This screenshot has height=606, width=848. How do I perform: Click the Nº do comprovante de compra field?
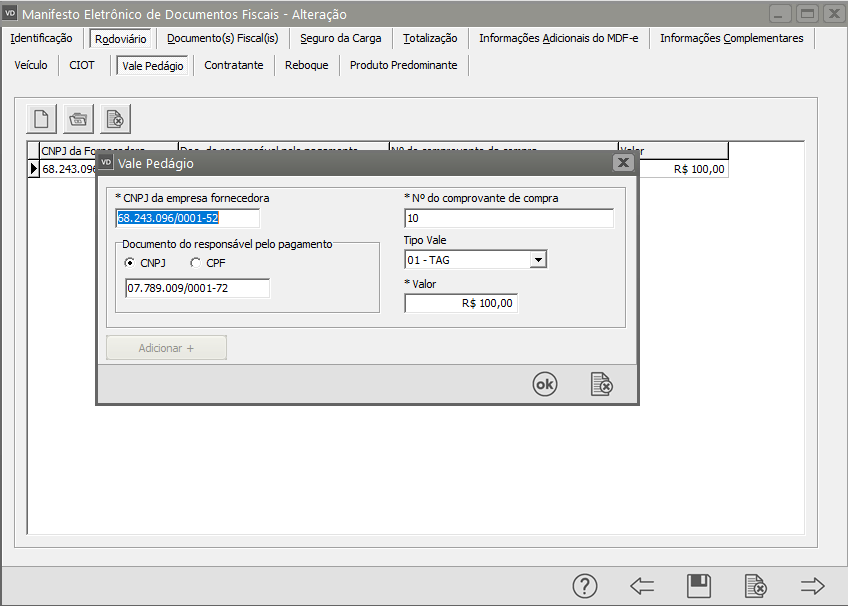(x=509, y=219)
